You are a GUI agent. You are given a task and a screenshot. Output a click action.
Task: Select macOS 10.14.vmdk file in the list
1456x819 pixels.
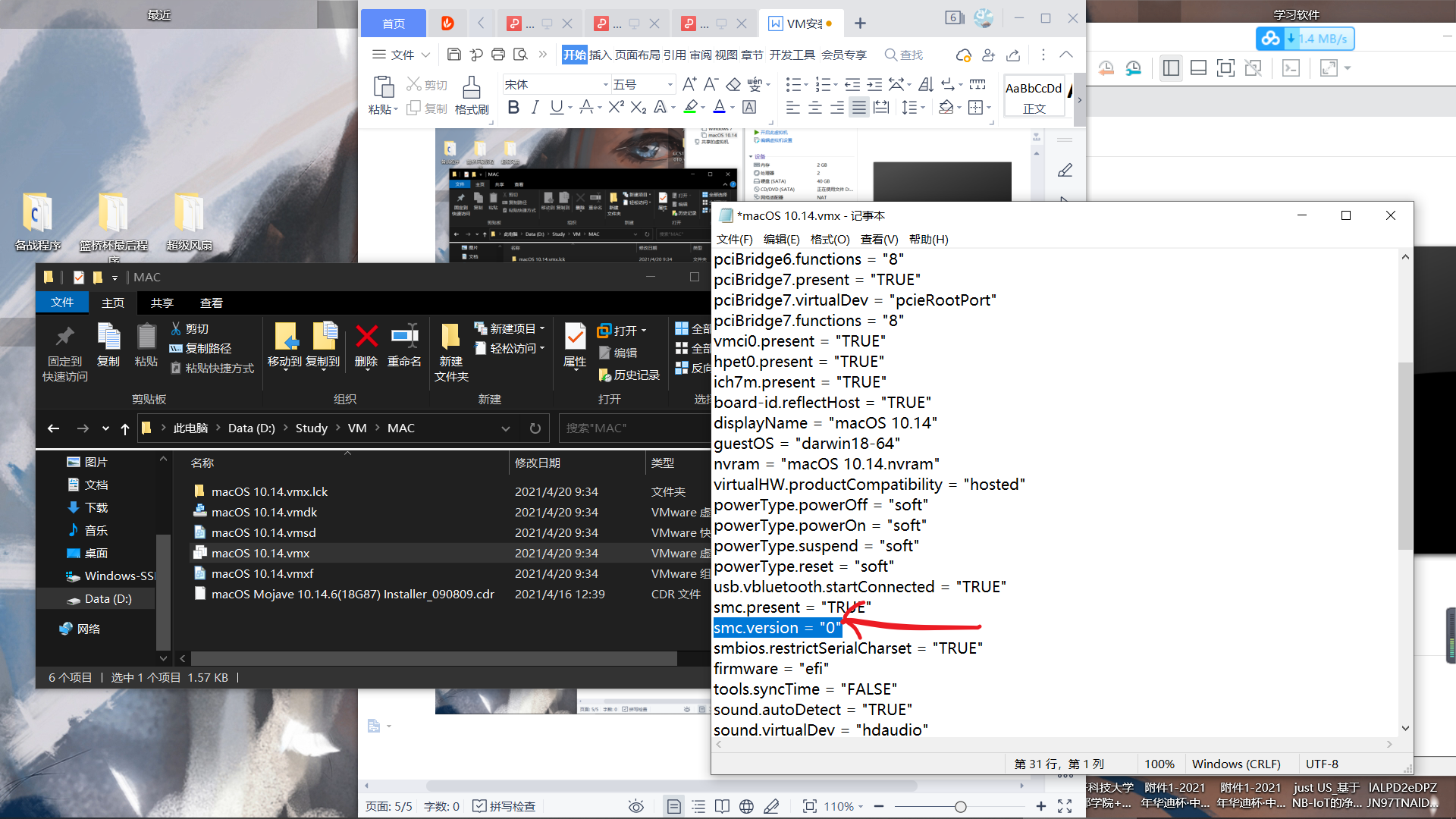[x=264, y=512]
